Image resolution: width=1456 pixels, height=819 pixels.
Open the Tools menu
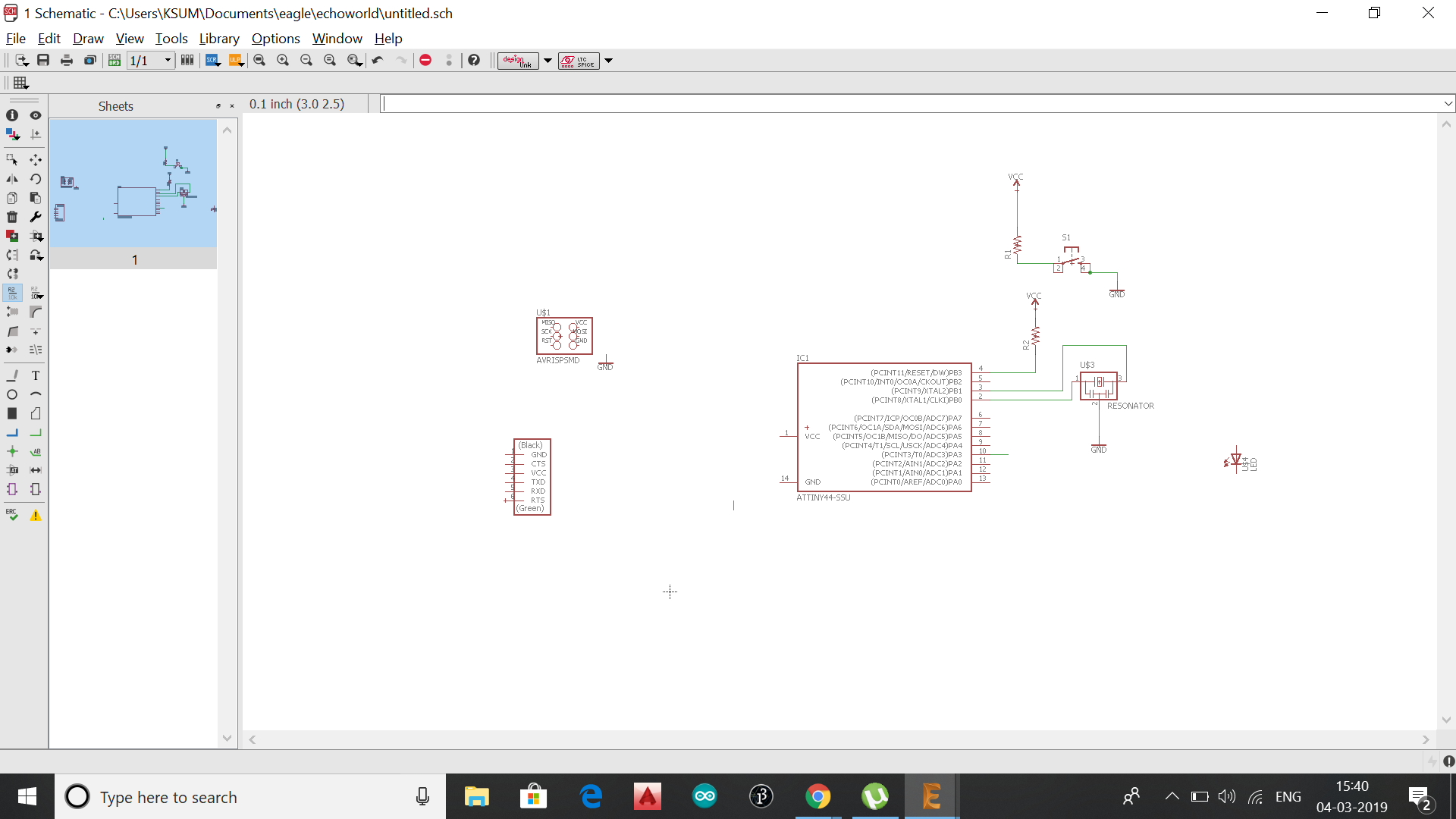(171, 39)
